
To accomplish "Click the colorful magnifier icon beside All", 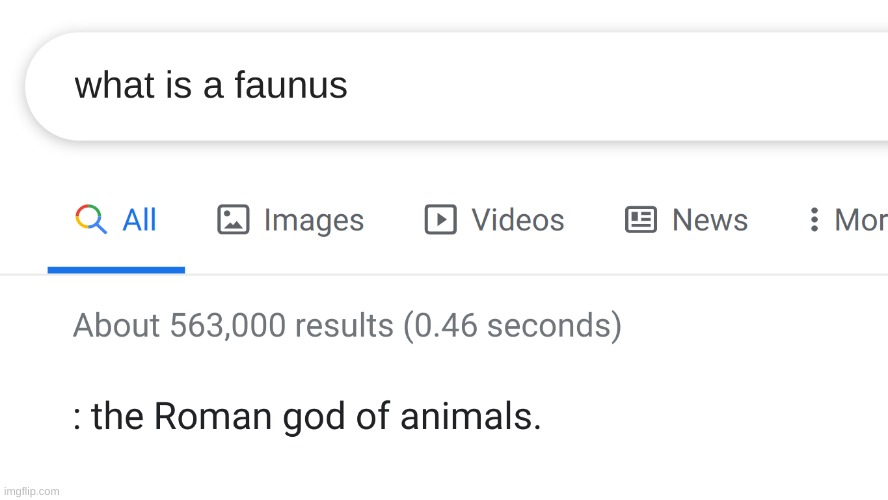I will 91,219.
